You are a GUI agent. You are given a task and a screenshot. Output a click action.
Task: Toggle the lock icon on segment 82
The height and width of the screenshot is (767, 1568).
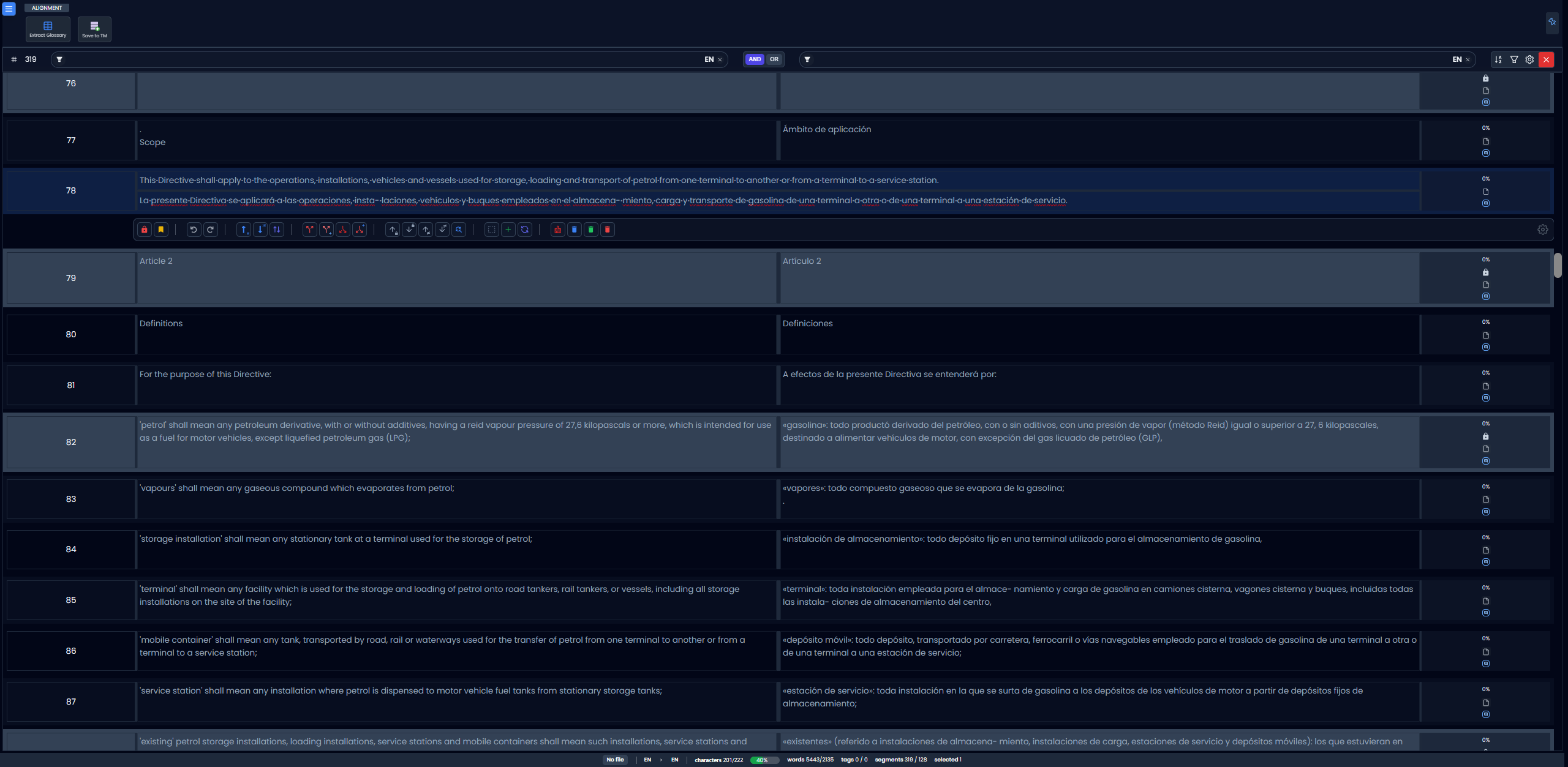point(1485,436)
